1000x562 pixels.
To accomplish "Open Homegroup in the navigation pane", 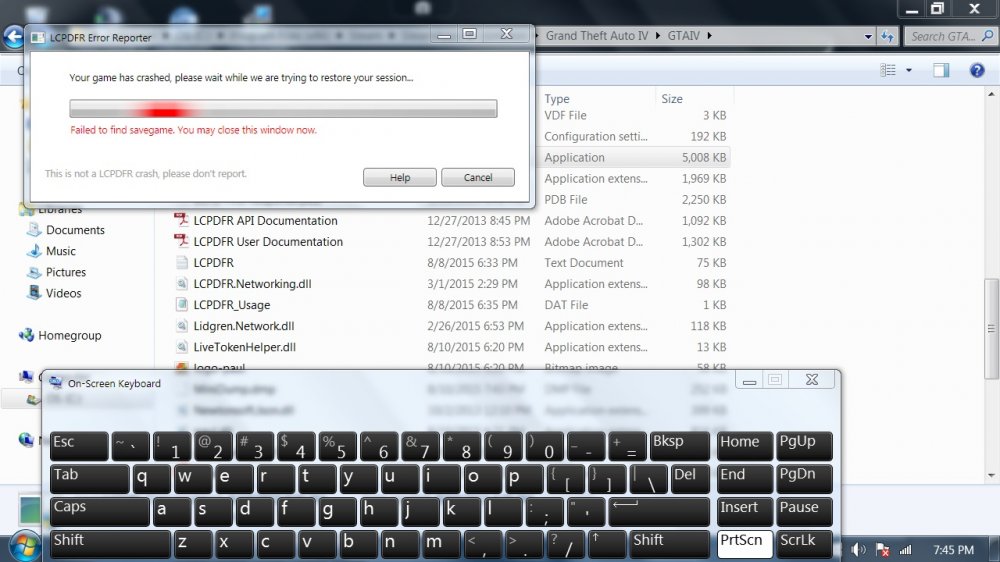I will 70,335.
